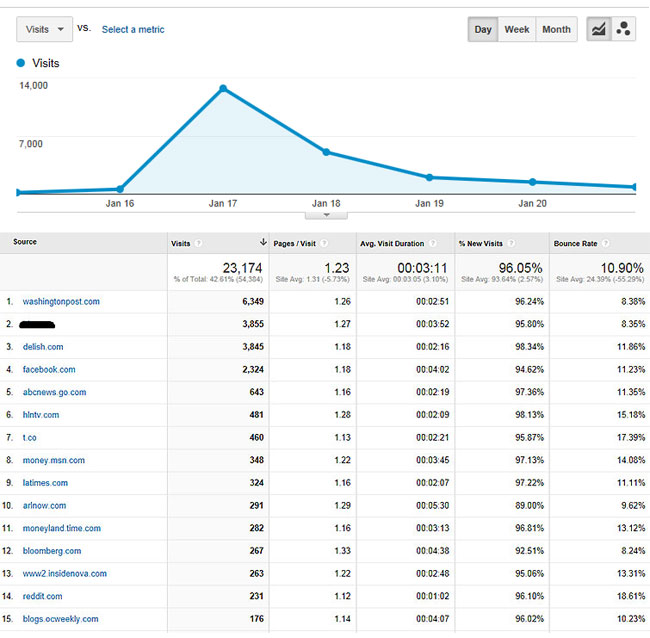Open bloomberg.com source link

point(52,551)
